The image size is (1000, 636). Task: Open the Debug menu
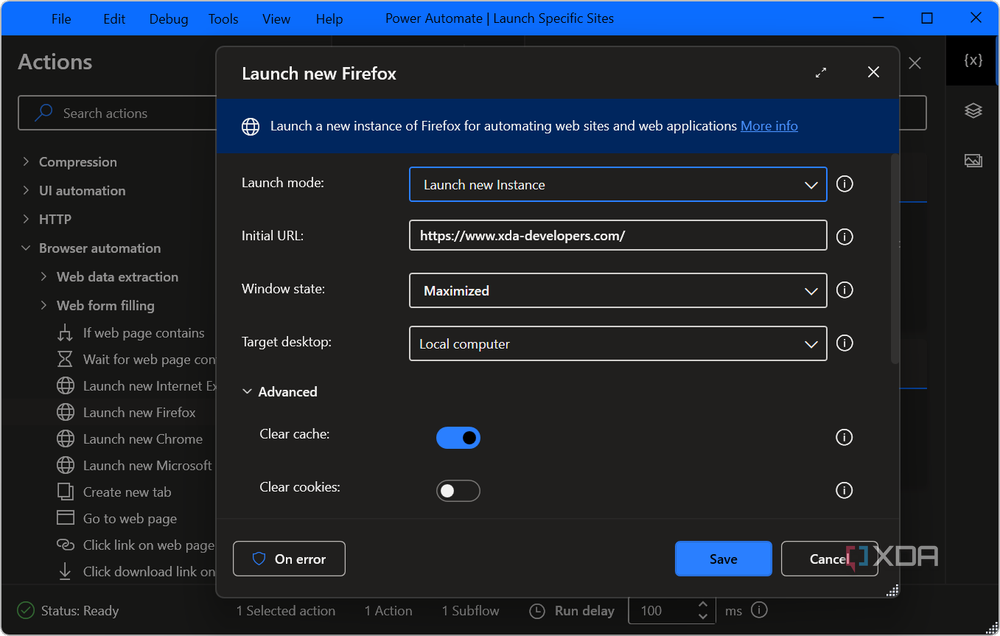point(168,18)
